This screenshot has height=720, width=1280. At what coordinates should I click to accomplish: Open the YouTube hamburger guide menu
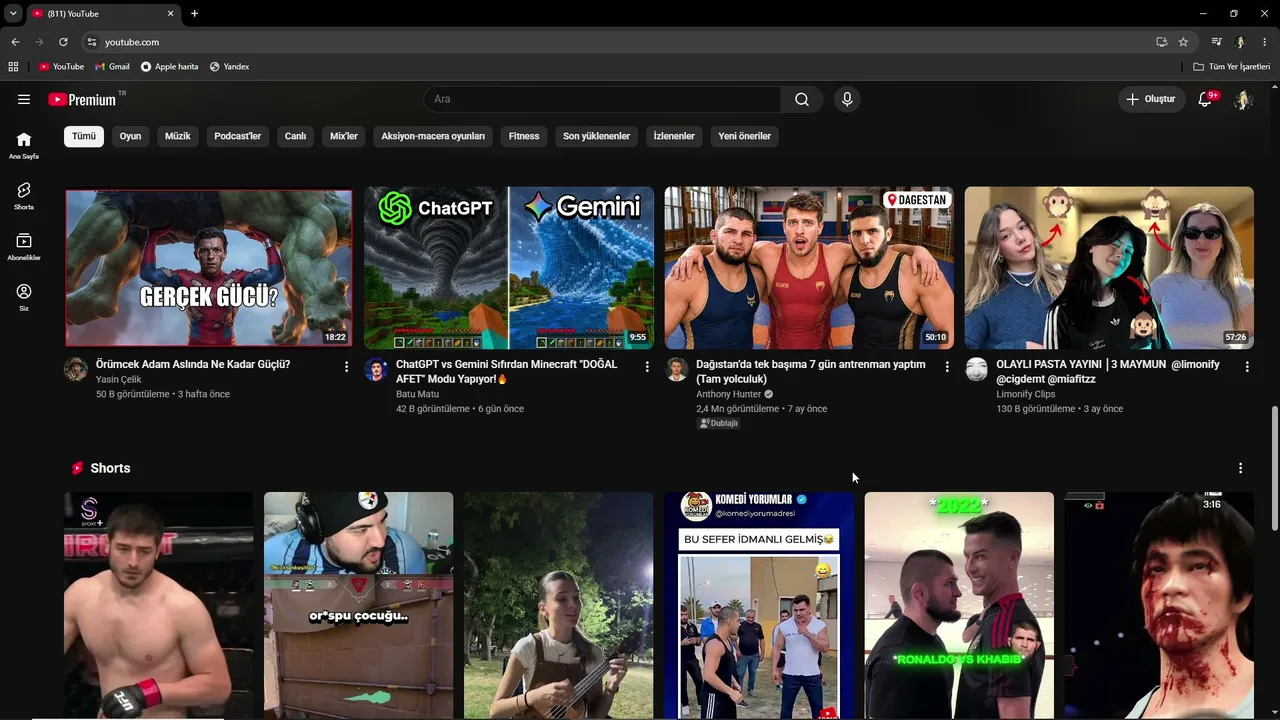[x=24, y=99]
